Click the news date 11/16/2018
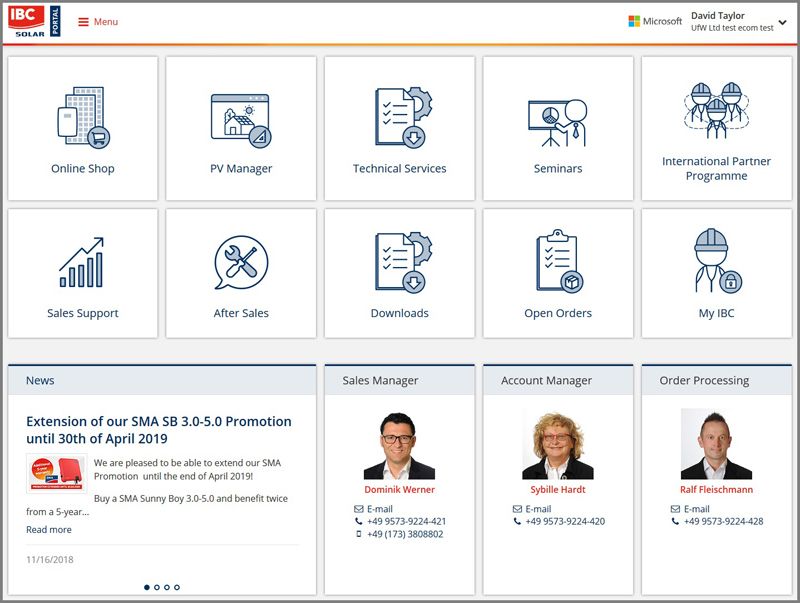The width and height of the screenshot is (800, 603). [50, 560]
